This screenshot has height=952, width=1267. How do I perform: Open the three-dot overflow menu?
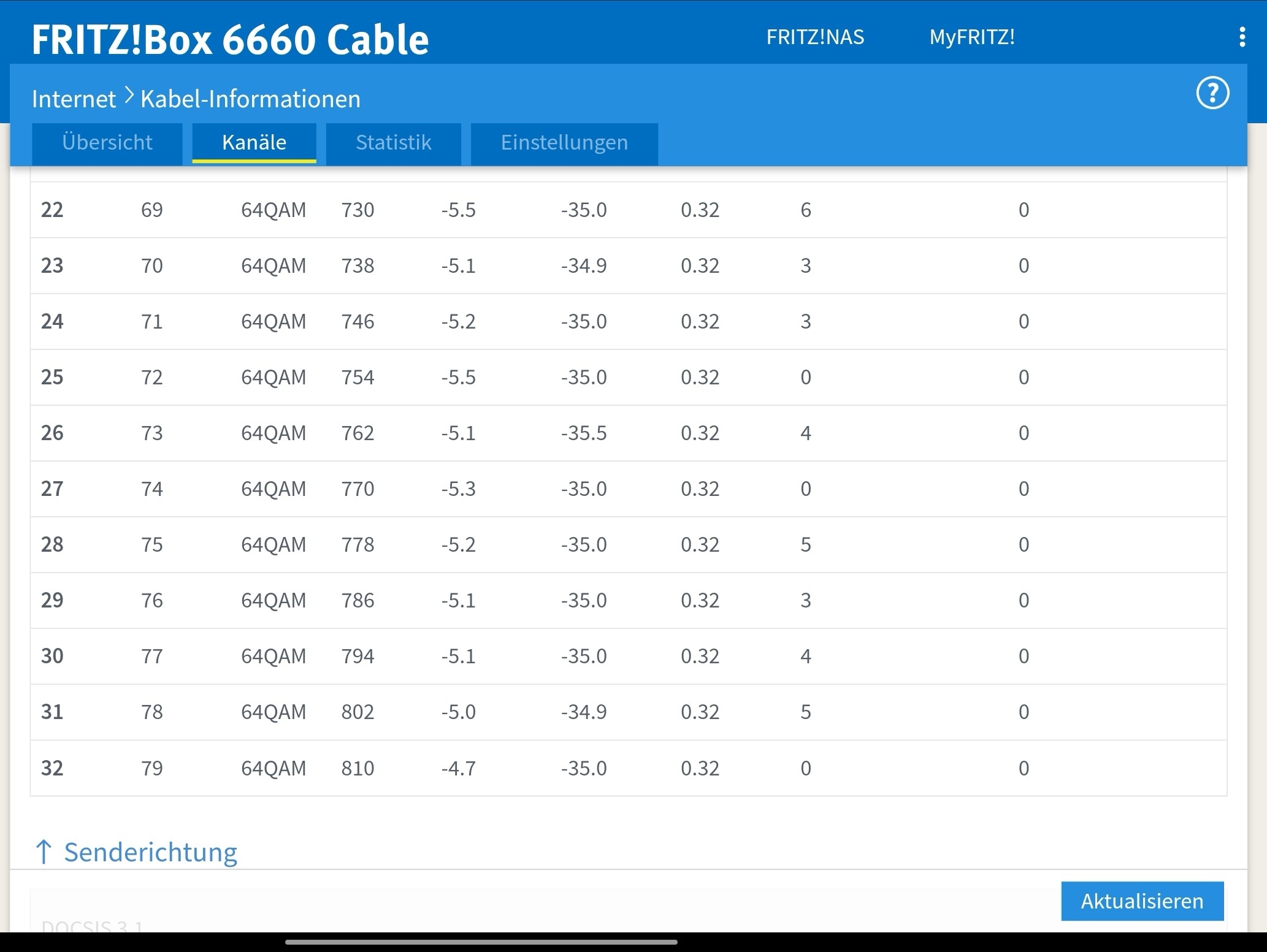(1242, 37)
